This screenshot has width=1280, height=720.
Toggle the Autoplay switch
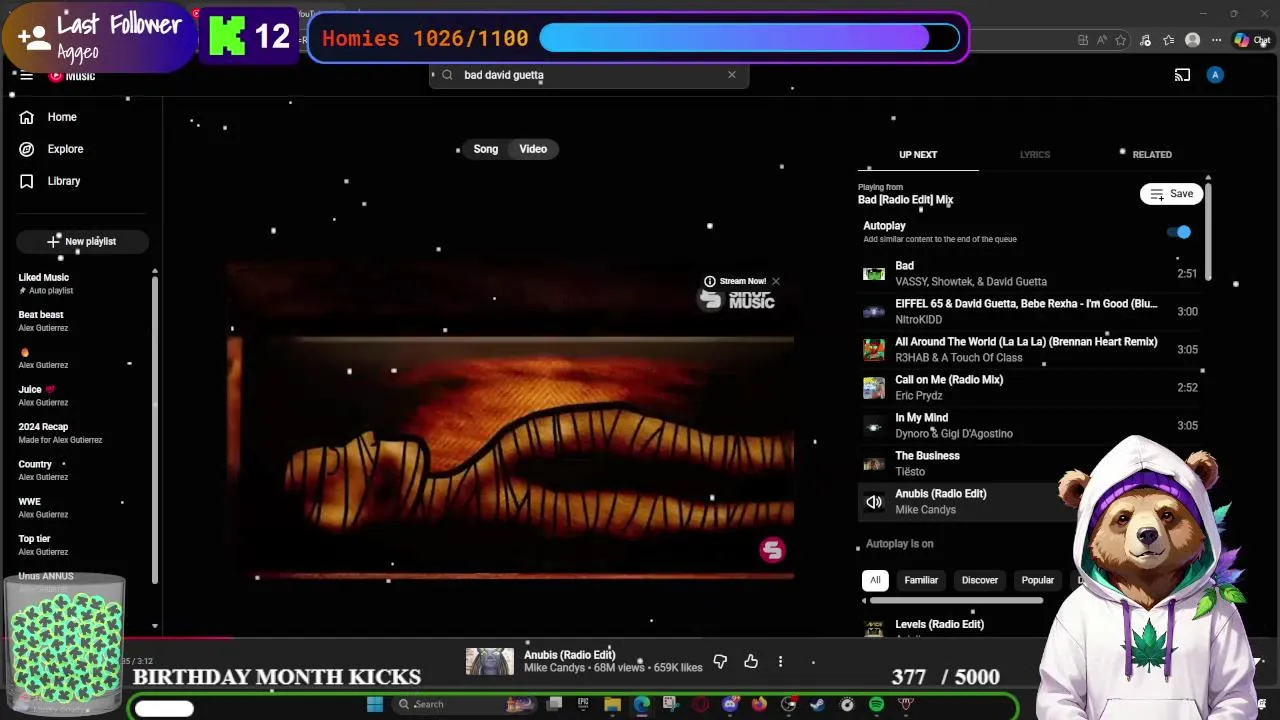click(x=1181, y=232)
